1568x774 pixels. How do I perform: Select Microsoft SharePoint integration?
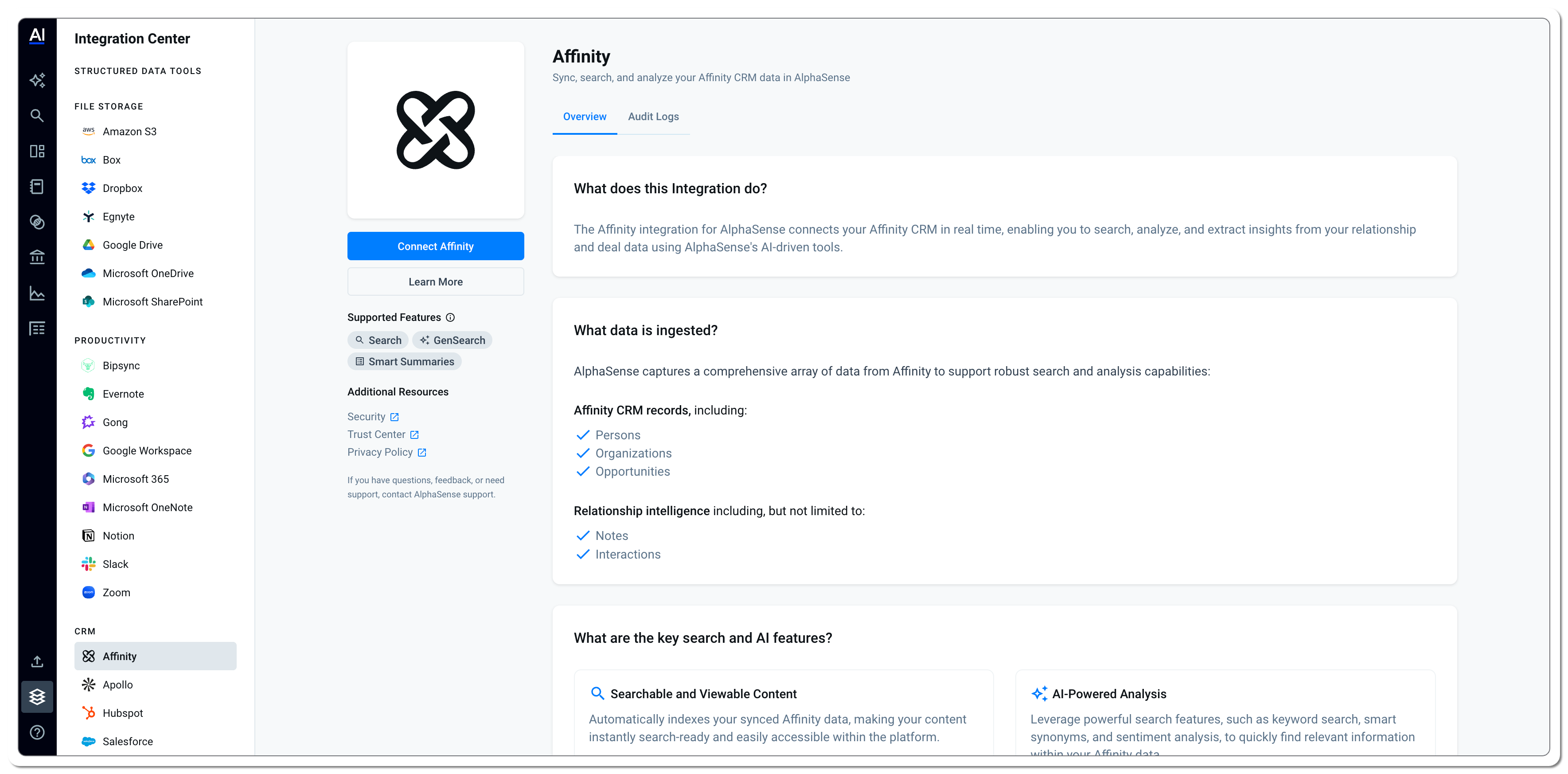coord(155,301)
